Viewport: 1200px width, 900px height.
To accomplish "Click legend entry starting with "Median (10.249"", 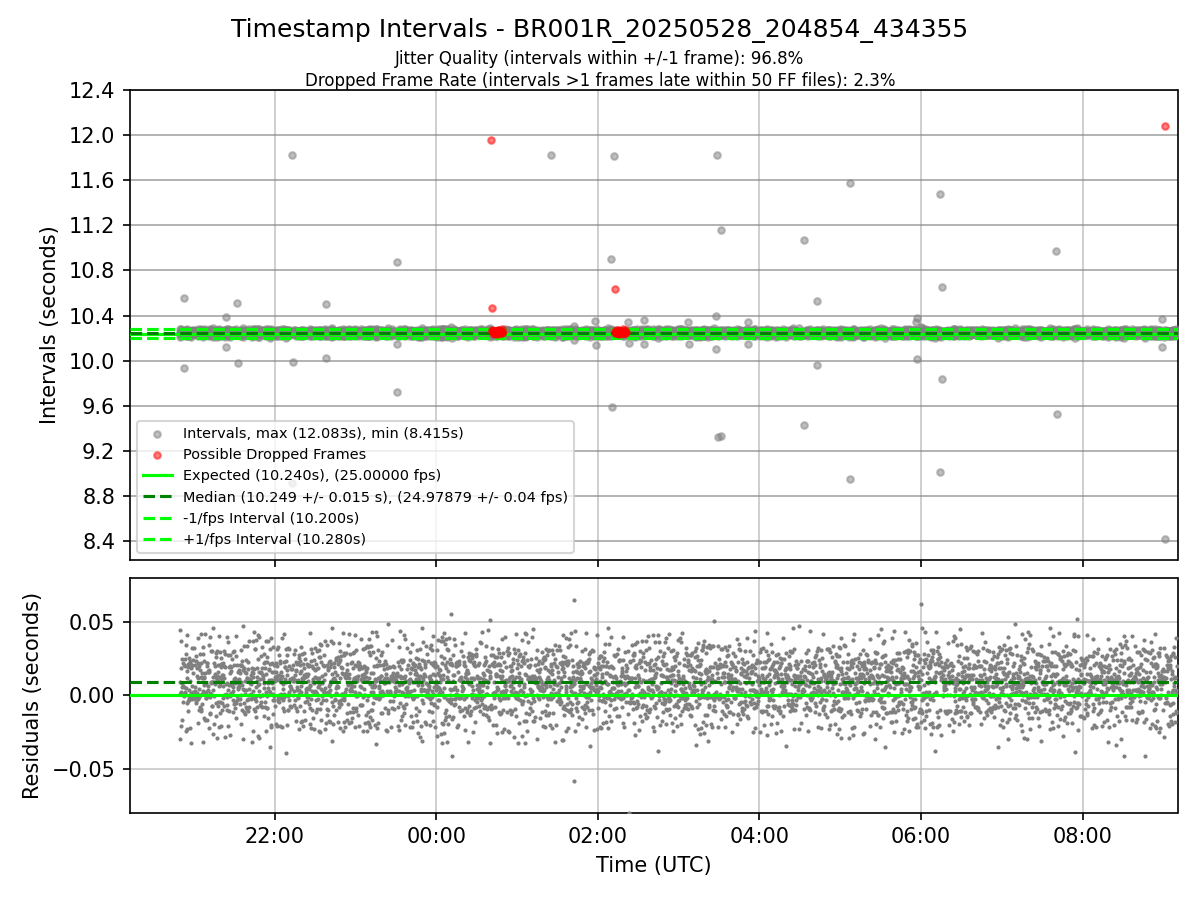I will [375, 496].
